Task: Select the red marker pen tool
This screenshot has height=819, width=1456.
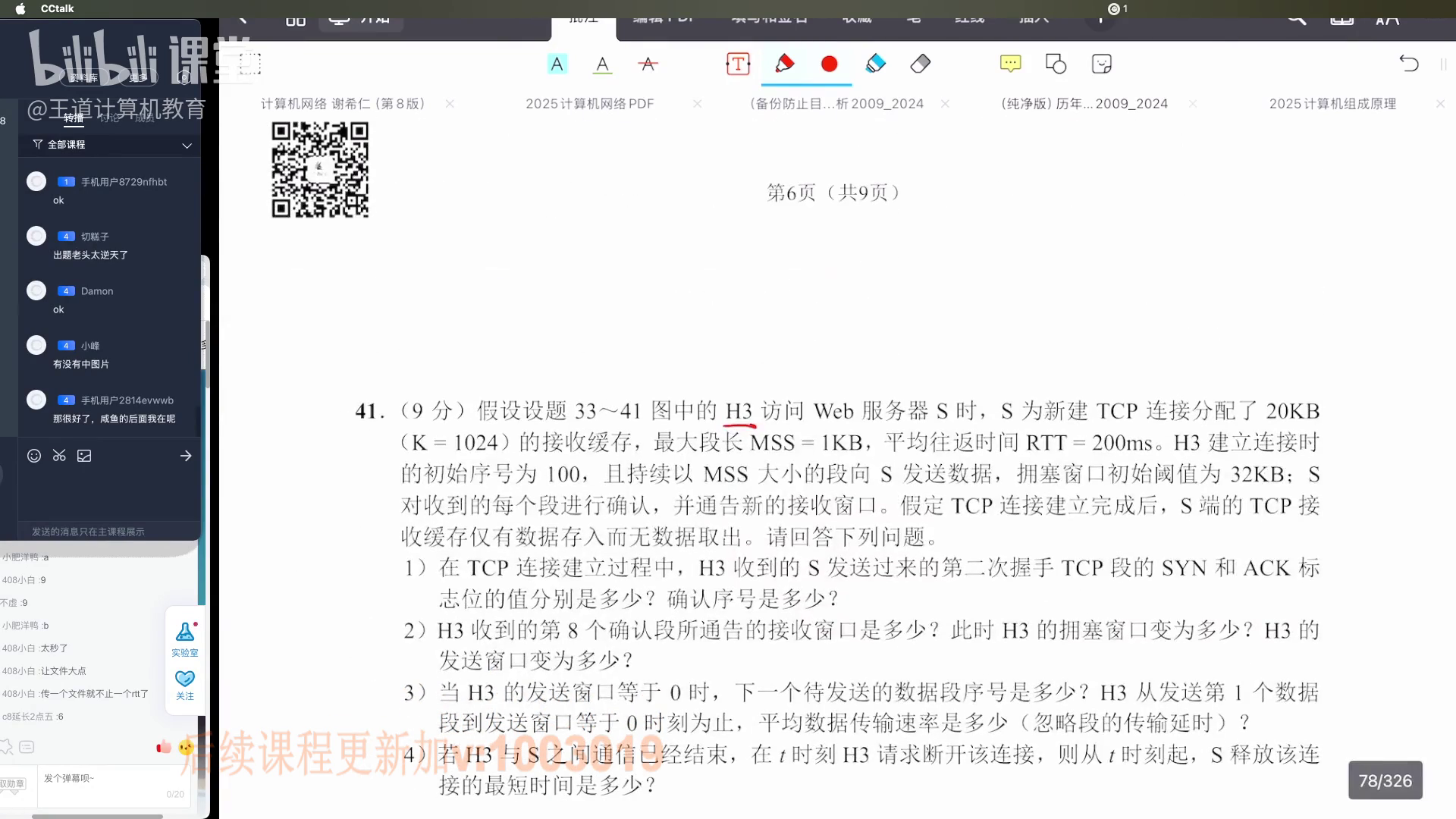Action: pyautogui.click(x=784, y=64)
